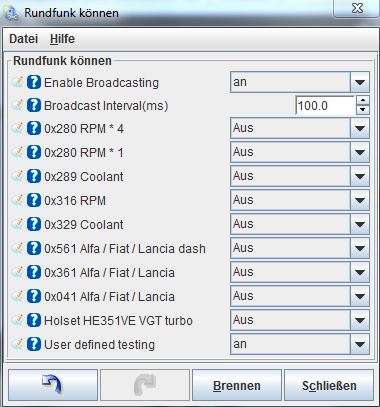Screen dimensions: 380x407
Task: Click the Brennen button
Action: 237,385
